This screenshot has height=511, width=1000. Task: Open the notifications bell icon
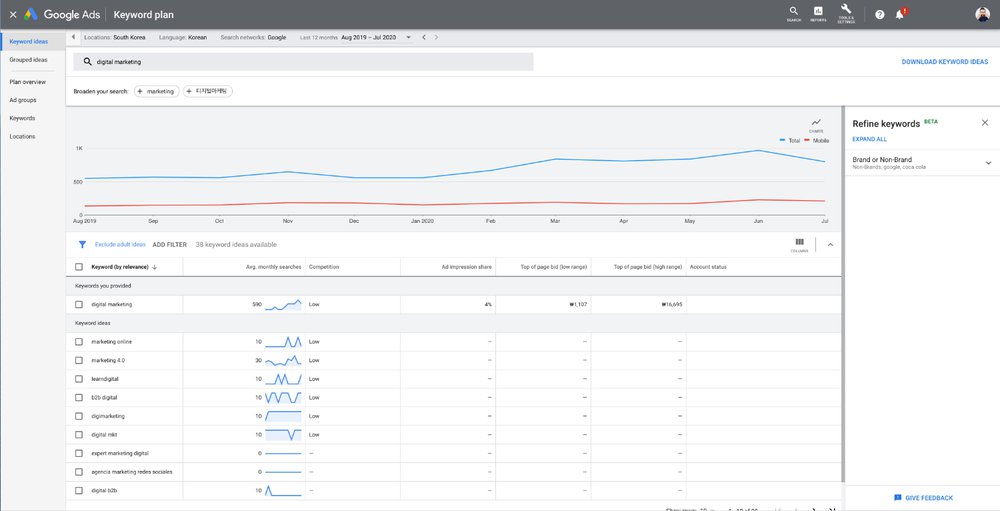pos(900,15)
